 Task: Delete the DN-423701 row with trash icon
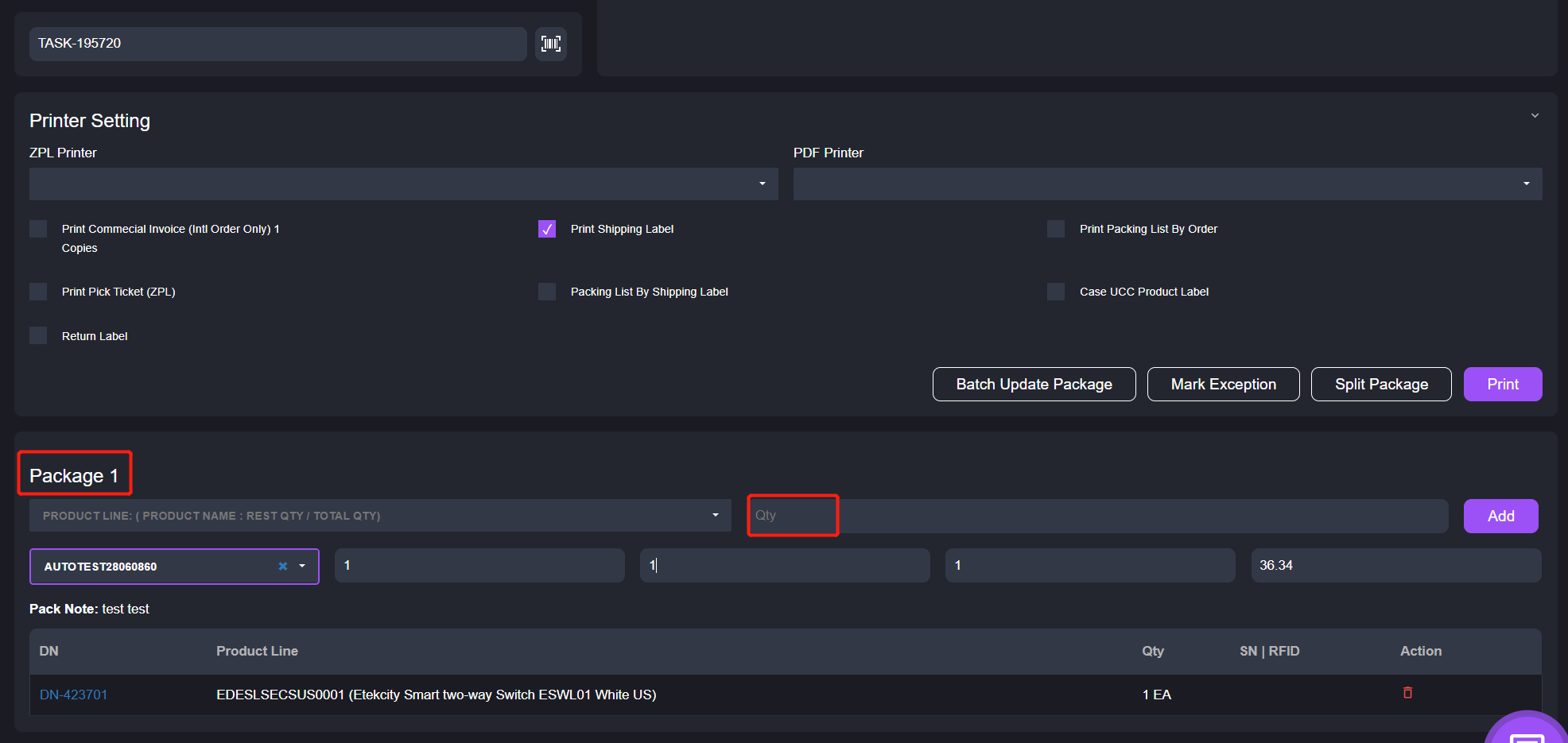(1407, 693)
